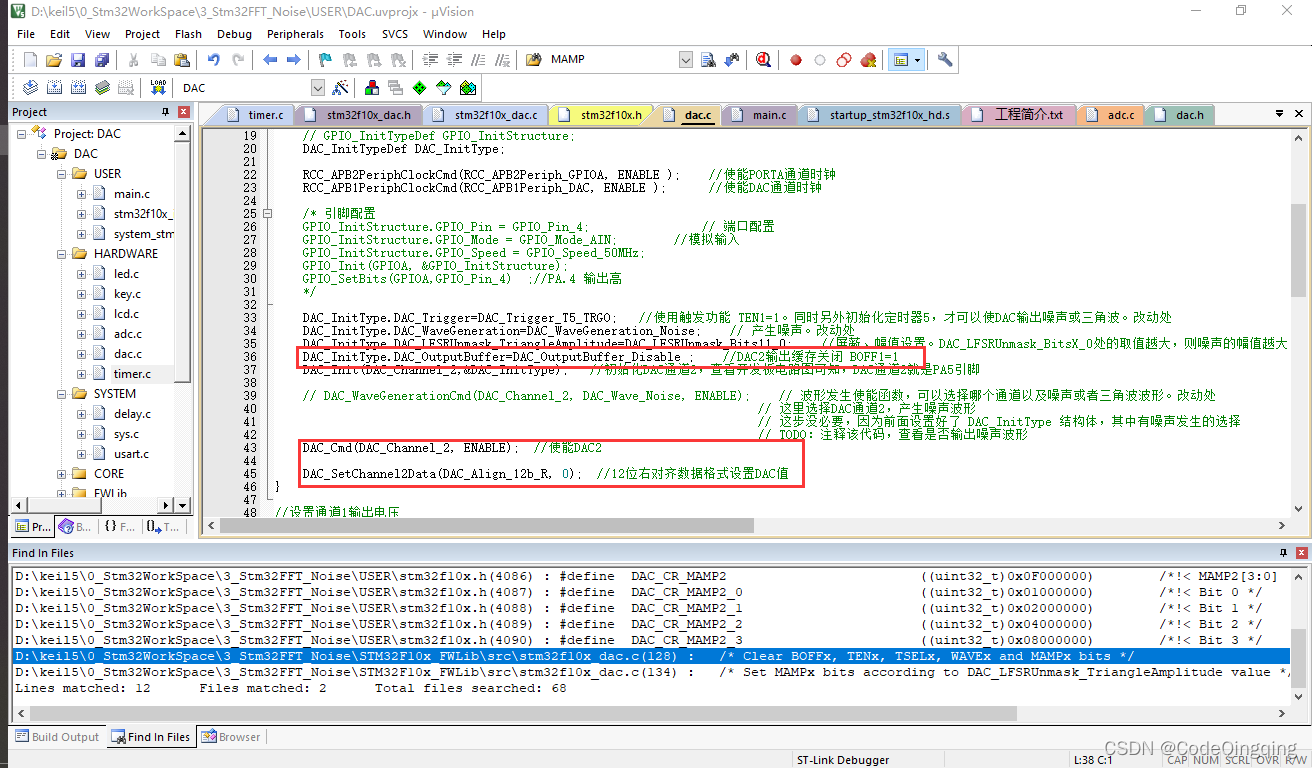This screenshot has height=768, width=1312.
Task: Select delay.c in the project tree
Action: (x=132, y=414)
